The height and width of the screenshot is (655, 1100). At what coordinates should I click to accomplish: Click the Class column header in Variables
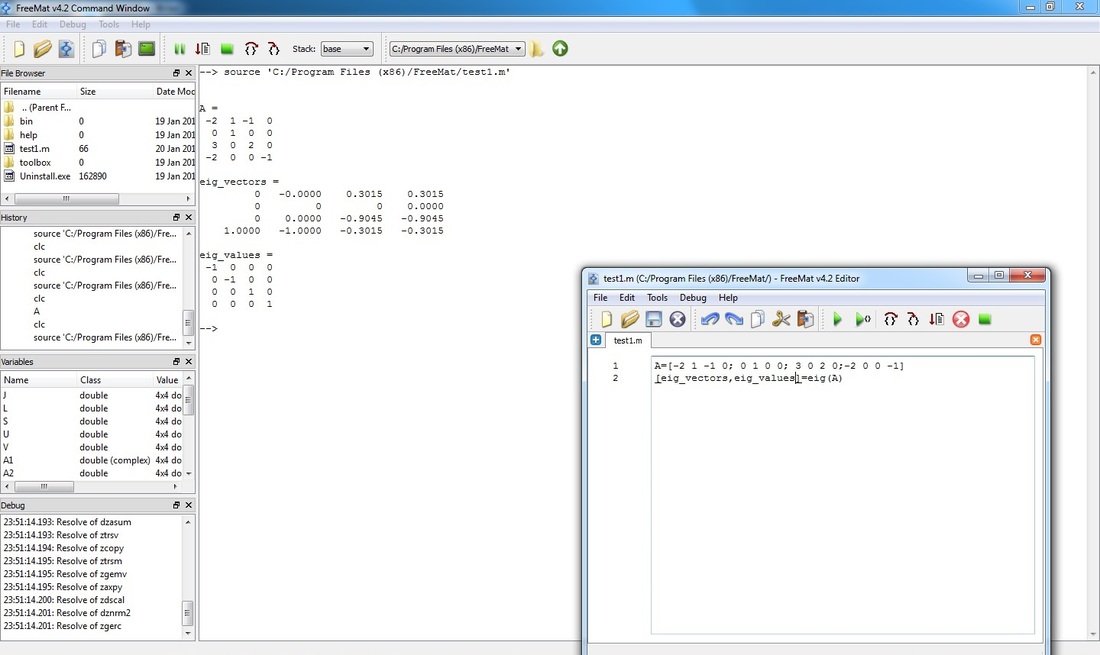[91, 380]
